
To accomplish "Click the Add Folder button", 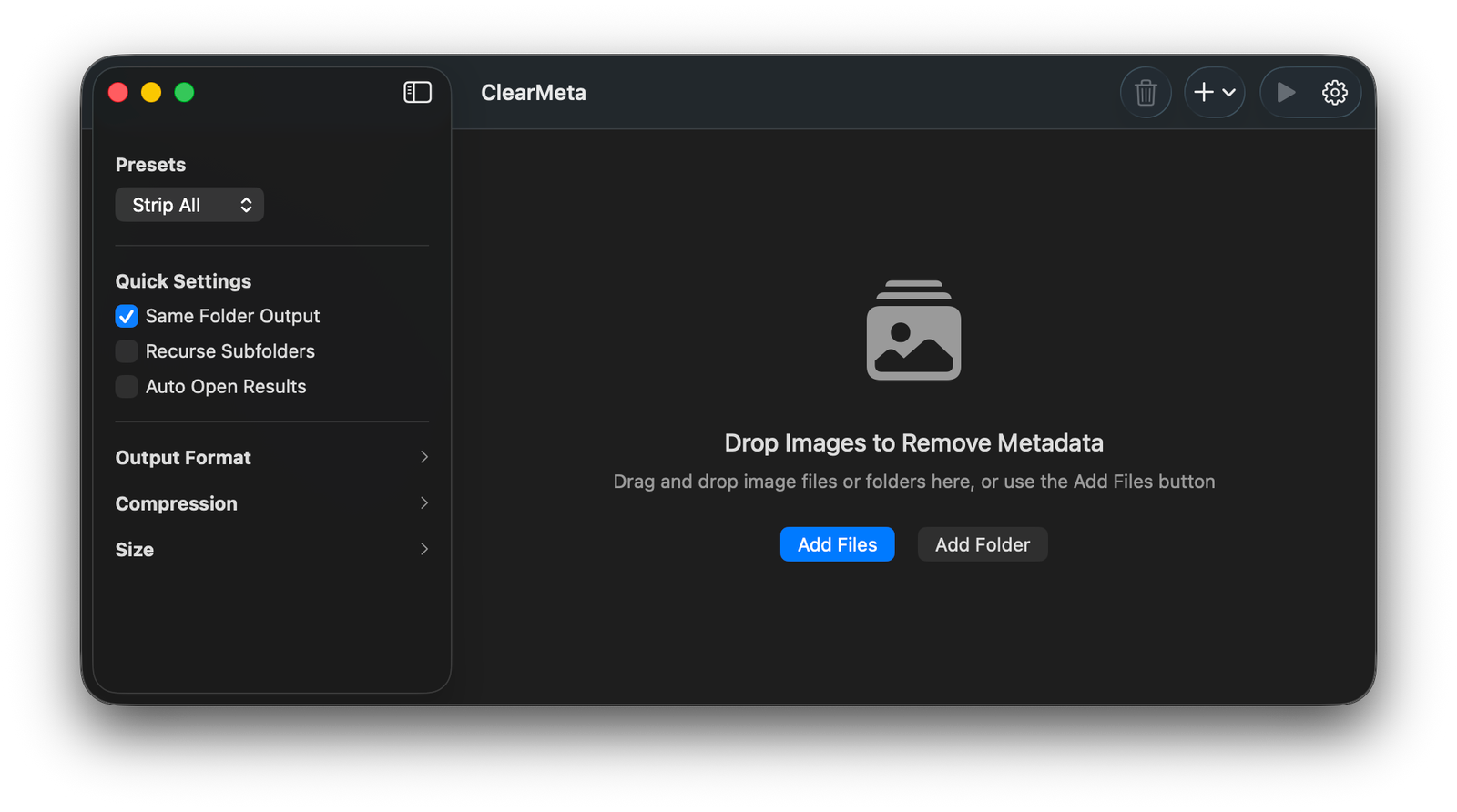I will point(983,544).
